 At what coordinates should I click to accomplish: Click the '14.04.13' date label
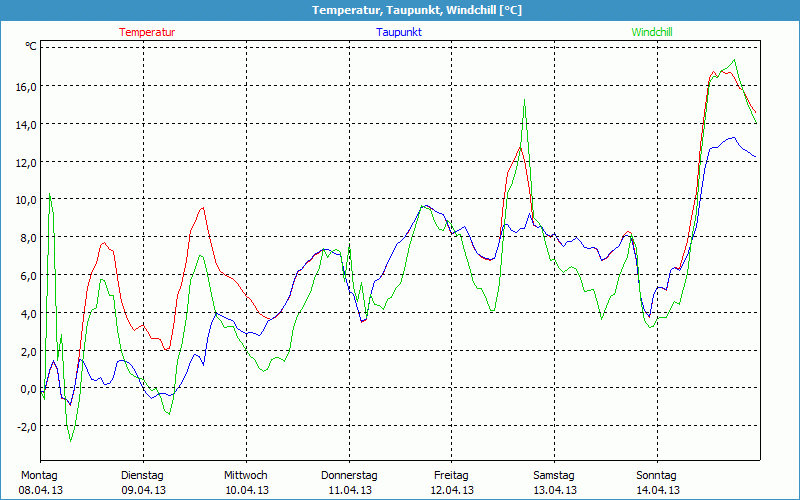click(658, 490)
